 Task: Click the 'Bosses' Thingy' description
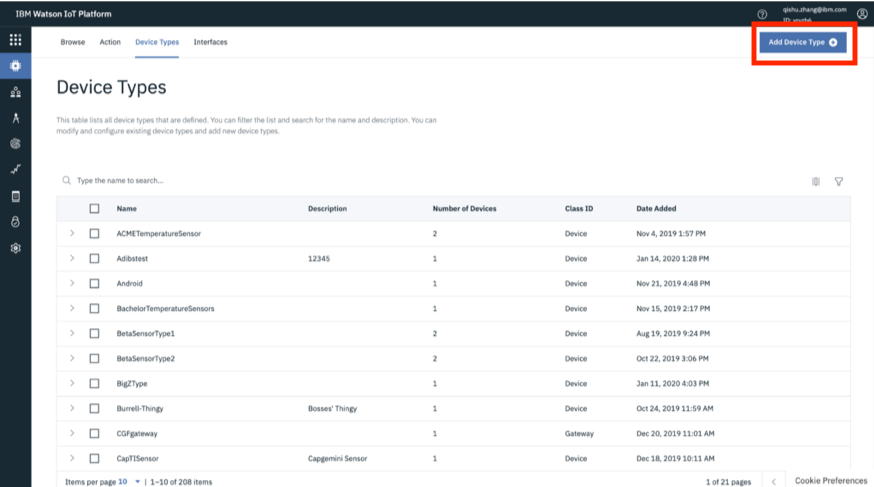(x=332, y=408)
